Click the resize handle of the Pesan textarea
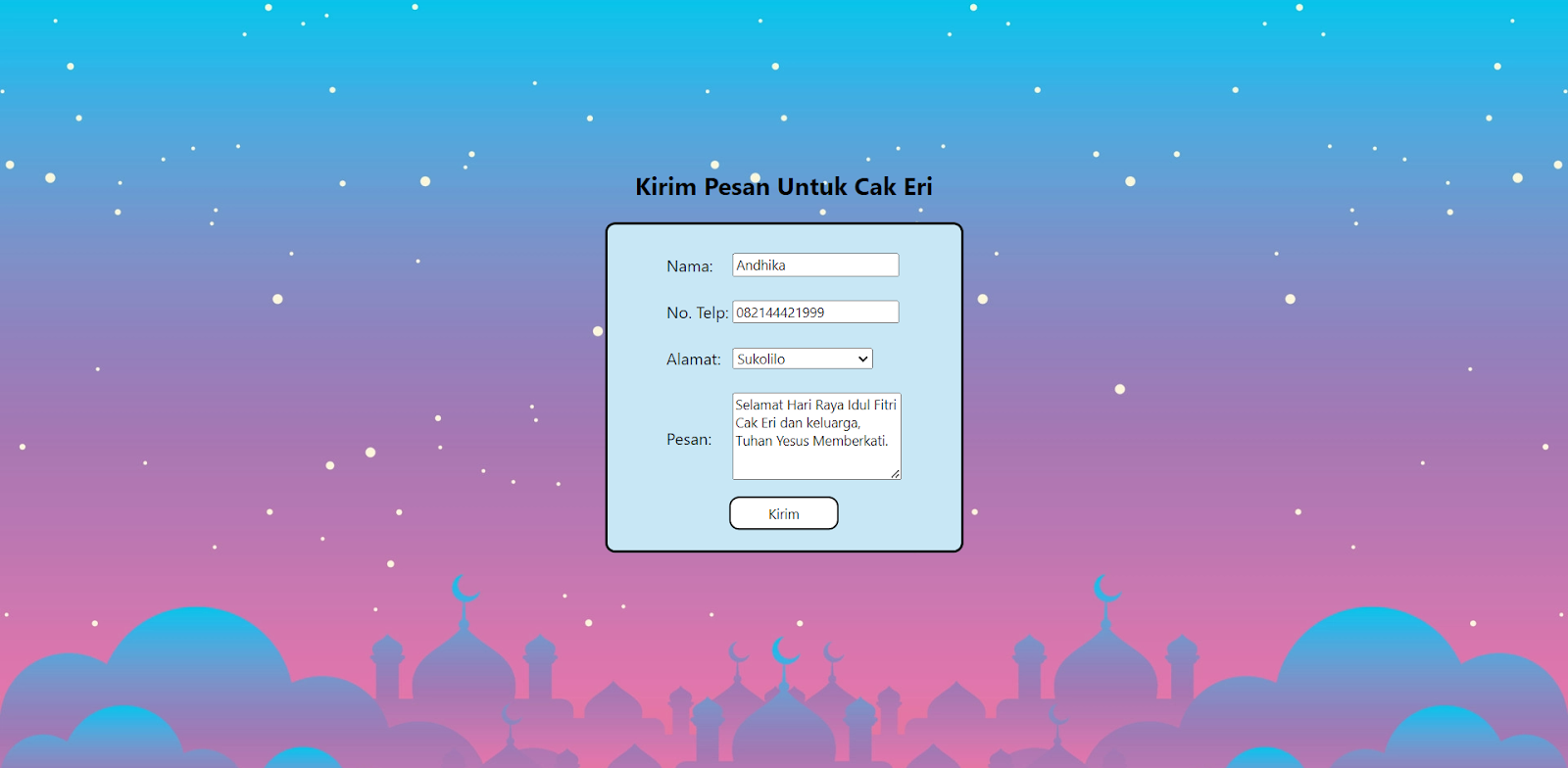The width and height of the screenshot is (1568, 768). [x=895, y=474]
